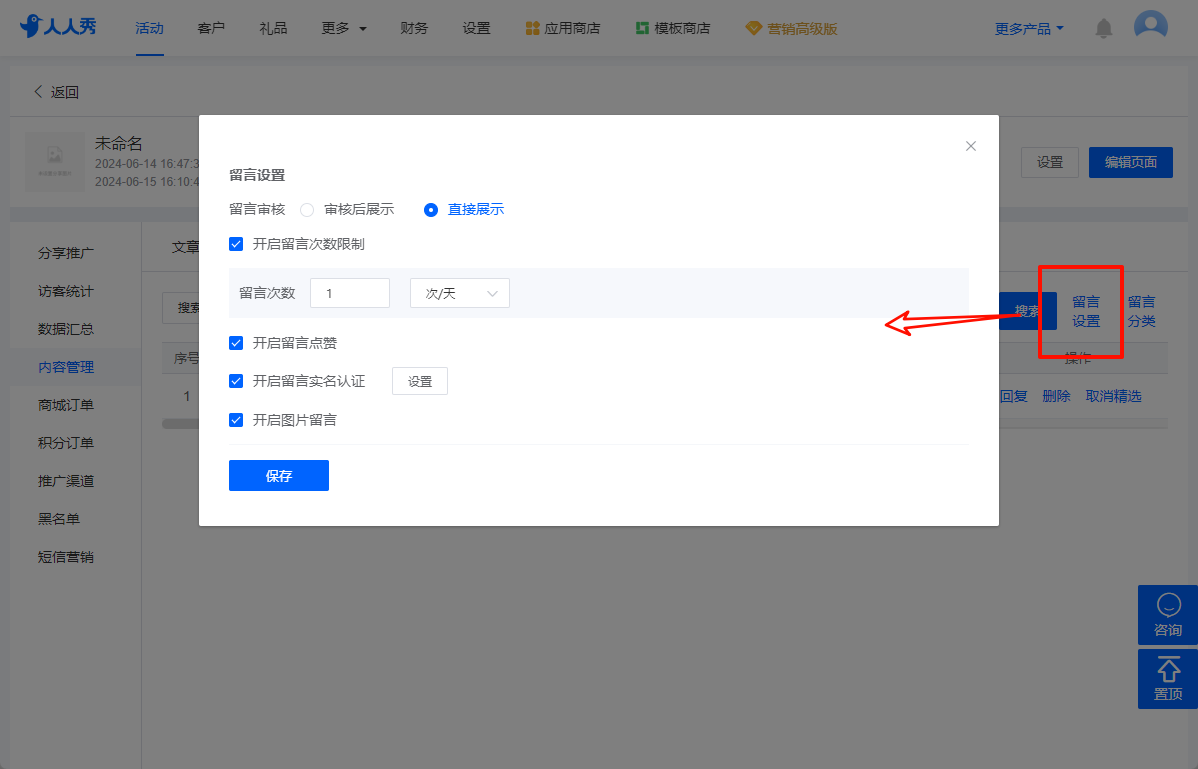Expand the 更多产品 dropdown menu

[x=1029, y=28]
